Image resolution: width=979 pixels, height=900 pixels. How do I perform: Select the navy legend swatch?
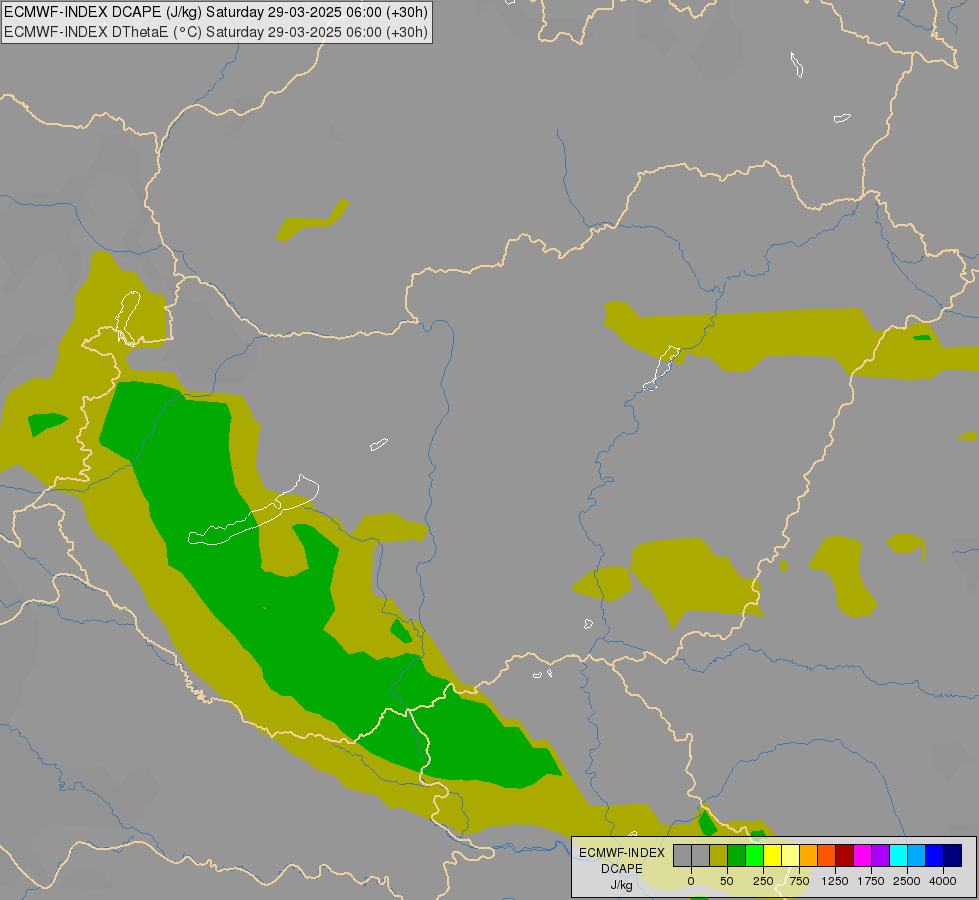953,856
